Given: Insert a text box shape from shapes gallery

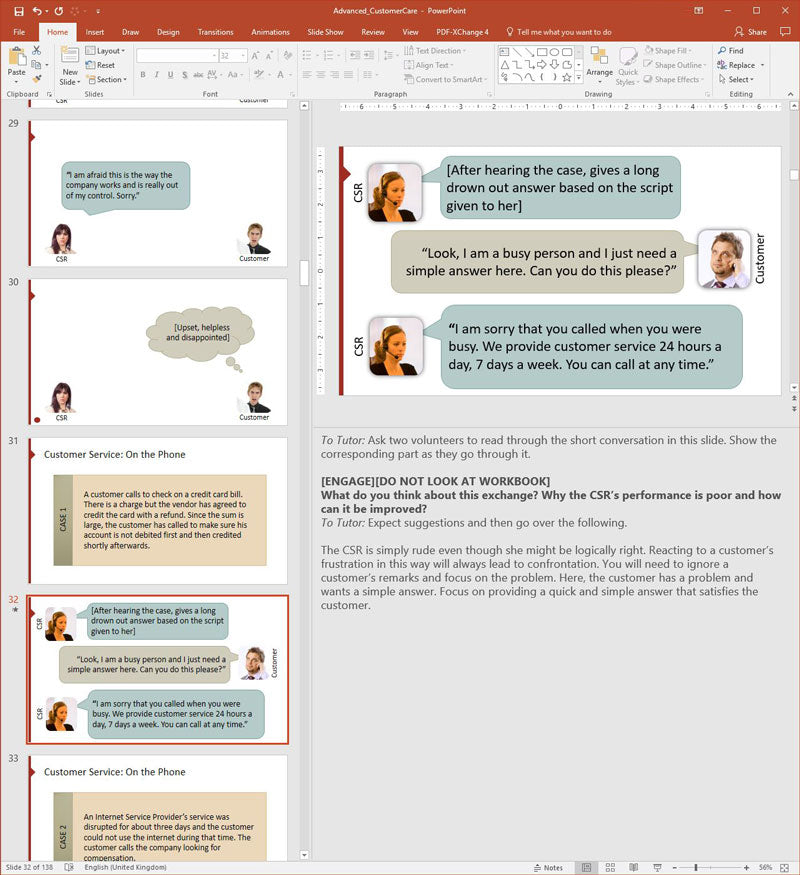Looking at the screenshot, I should pyautogui.click(x=504, y=52).
